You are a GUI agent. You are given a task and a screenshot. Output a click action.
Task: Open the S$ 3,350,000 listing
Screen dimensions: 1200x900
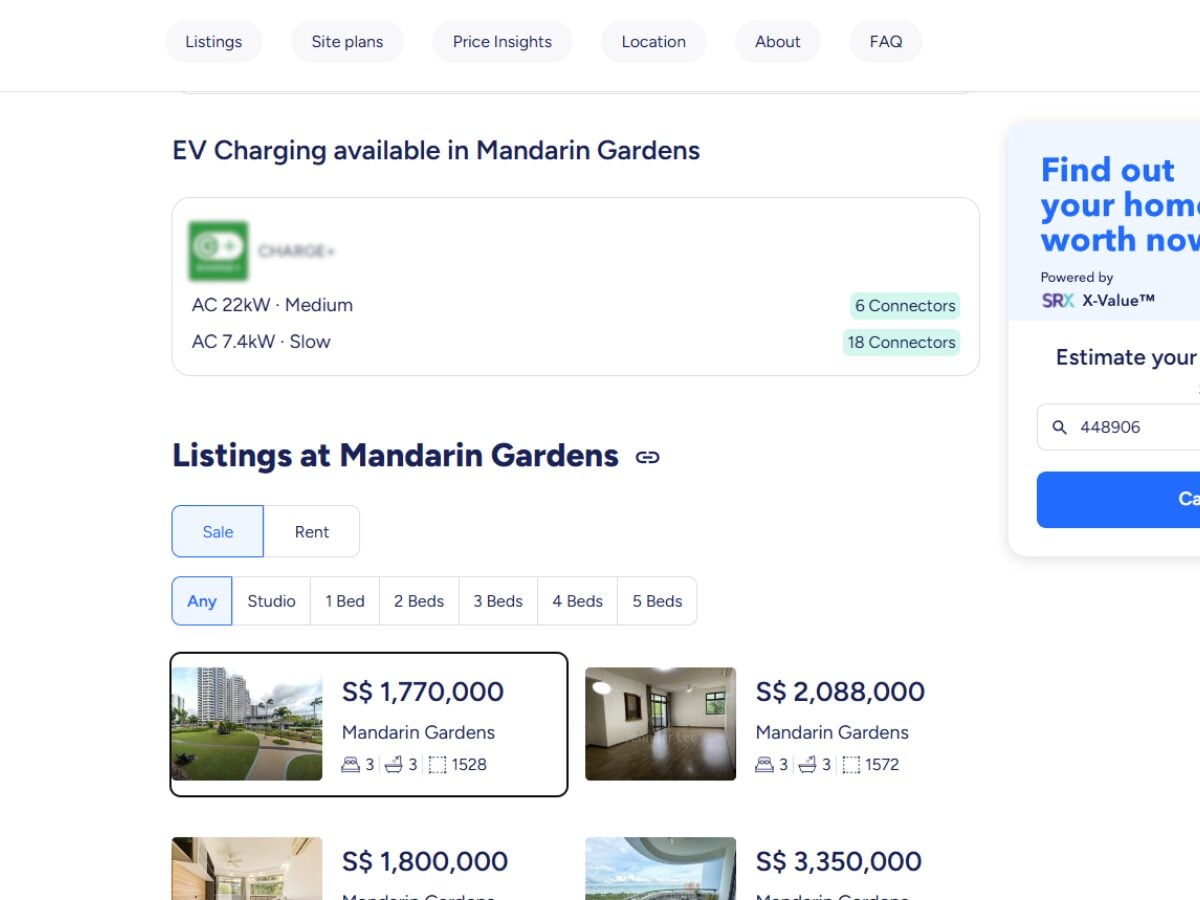tap(782, 868)
